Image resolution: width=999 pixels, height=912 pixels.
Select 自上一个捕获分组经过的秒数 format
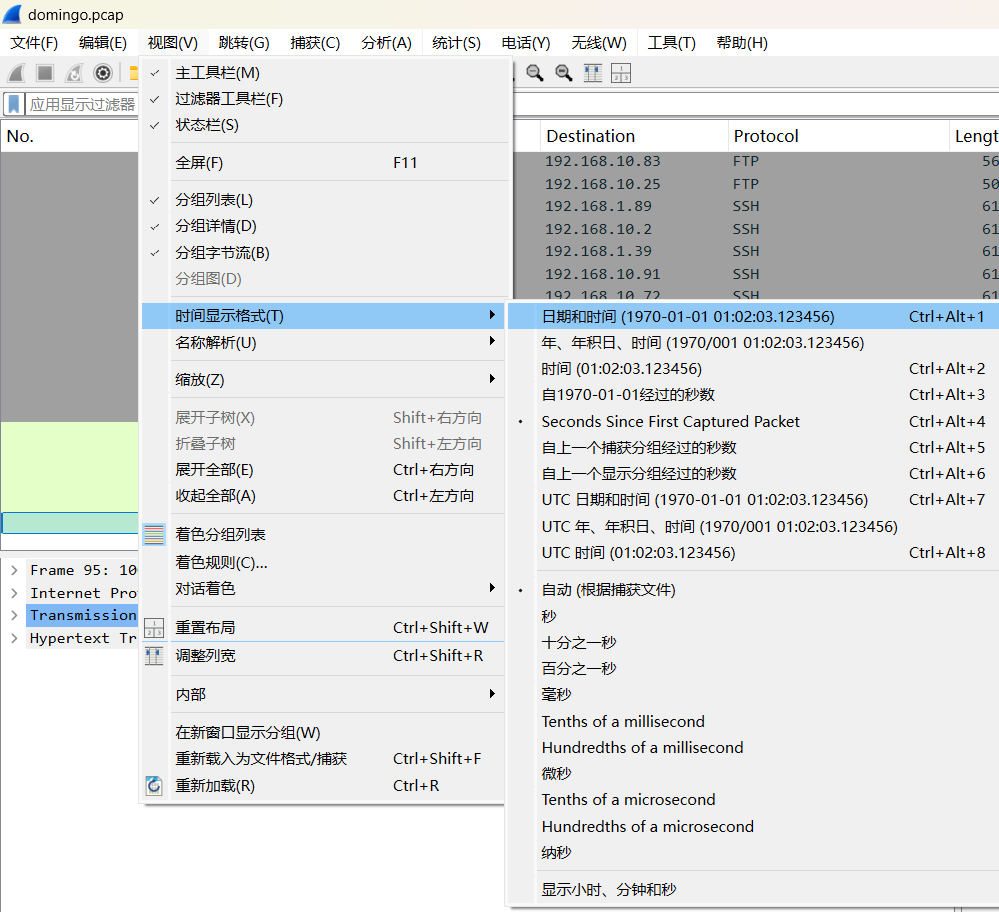[754, 448]
